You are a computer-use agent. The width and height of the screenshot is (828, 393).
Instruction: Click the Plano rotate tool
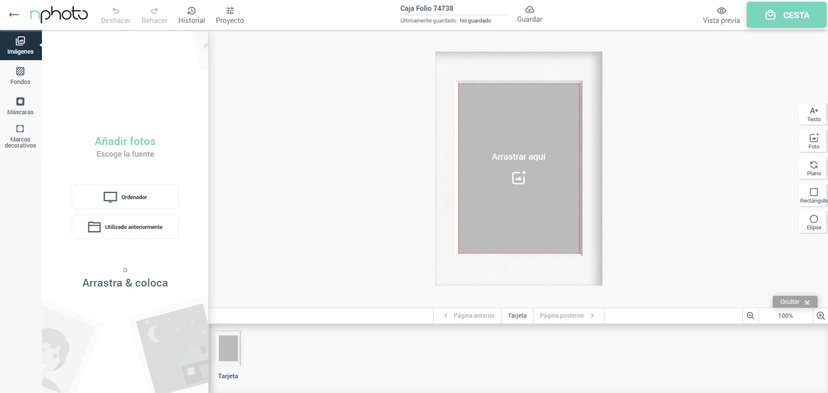pyautogui.click(x=813, y=168)
